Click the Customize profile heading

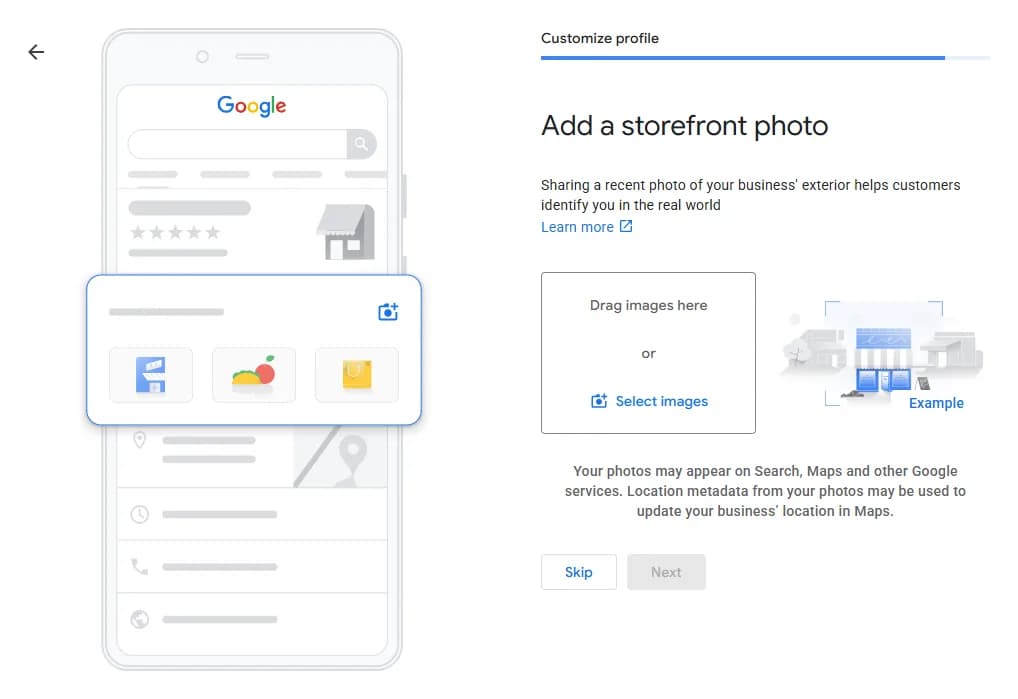599,38
